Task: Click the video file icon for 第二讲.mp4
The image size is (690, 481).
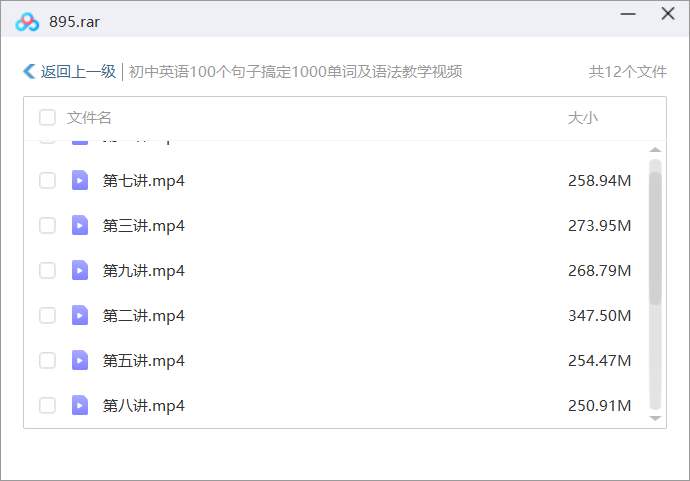Action: (x=80, y=315)
